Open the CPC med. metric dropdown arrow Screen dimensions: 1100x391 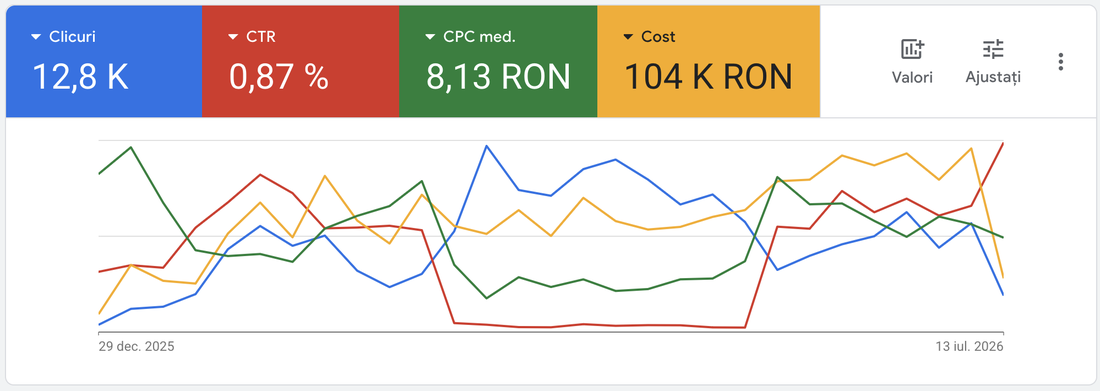pyautogui.click(x=431, y=37)
